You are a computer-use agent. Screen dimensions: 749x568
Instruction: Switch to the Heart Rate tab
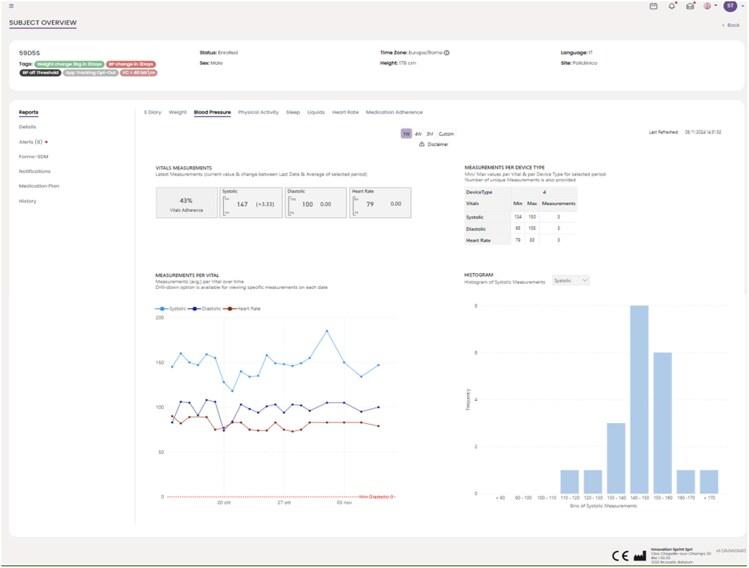click(345, 112)
